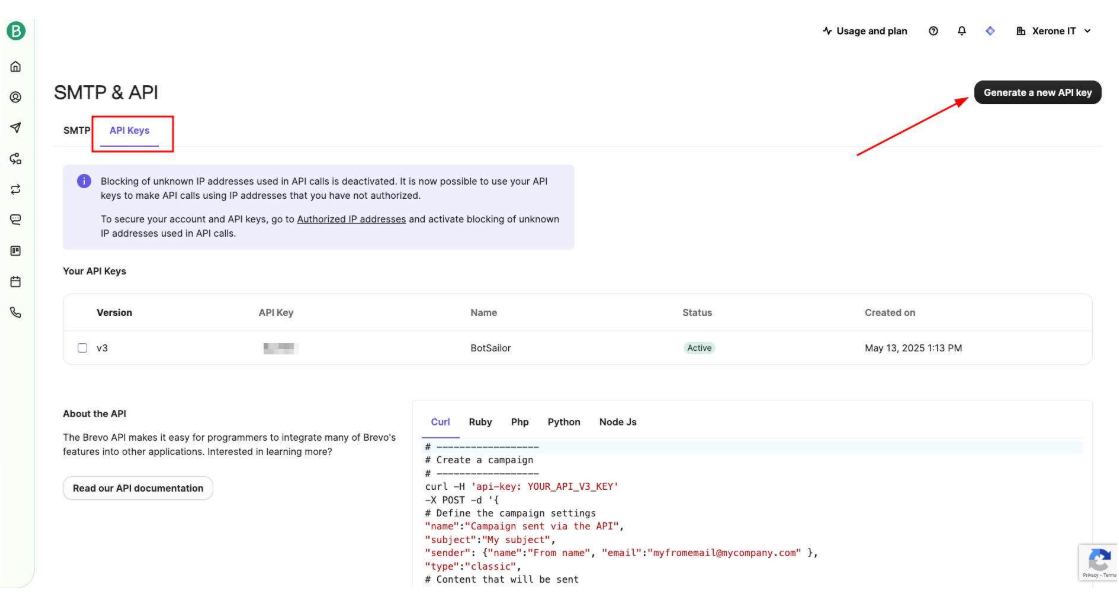
Task: Click the May 13, 2025 1:13 PM date
Action: click(x=913, y=348)
